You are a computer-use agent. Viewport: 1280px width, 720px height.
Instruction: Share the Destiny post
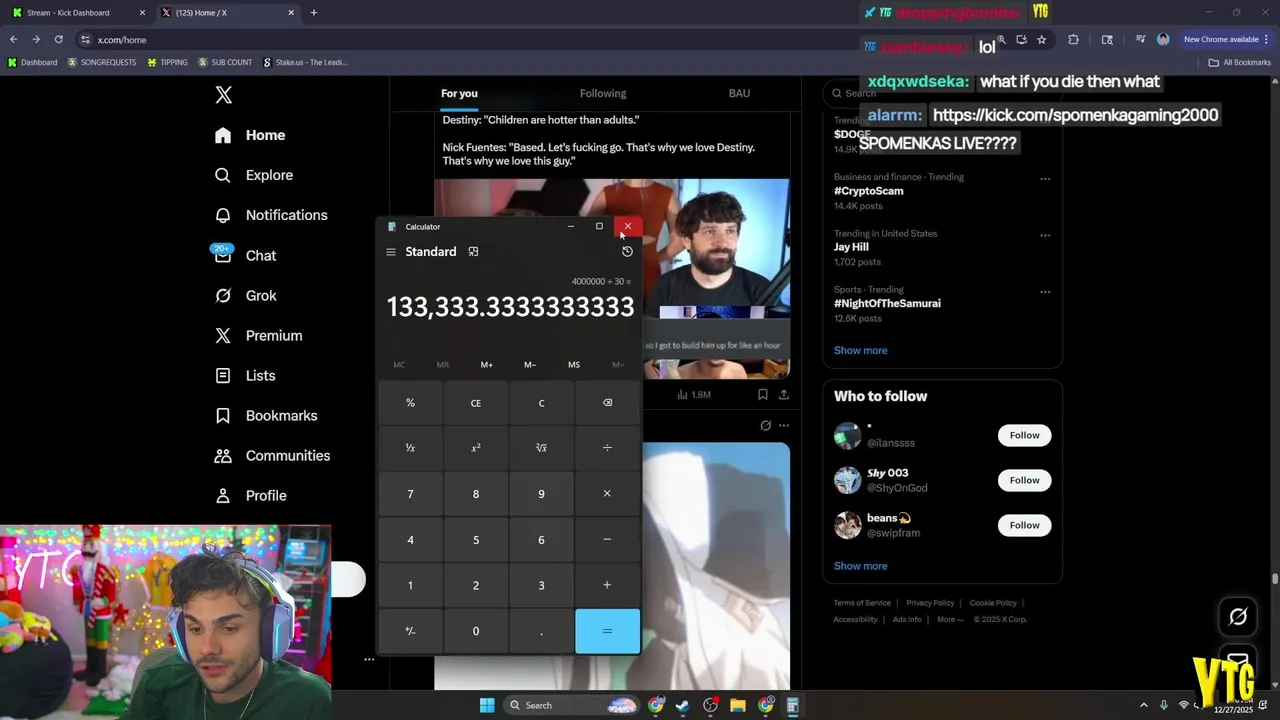(x=784, y=395)
